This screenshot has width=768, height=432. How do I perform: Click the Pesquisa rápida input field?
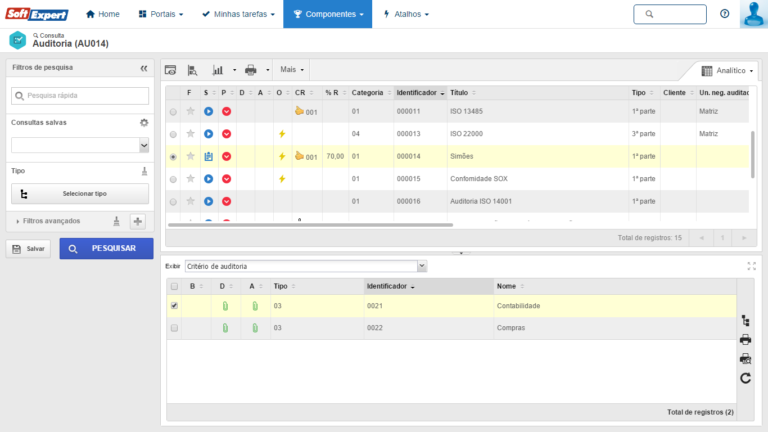coord(80,96)
